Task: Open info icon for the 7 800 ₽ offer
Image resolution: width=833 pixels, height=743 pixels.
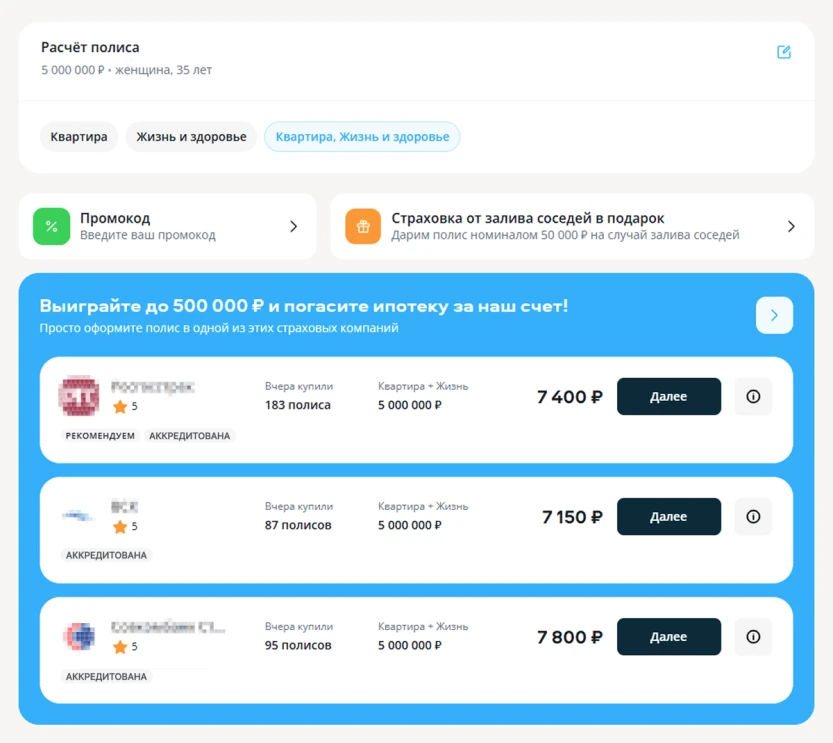Action: click(x=753, y=637)
